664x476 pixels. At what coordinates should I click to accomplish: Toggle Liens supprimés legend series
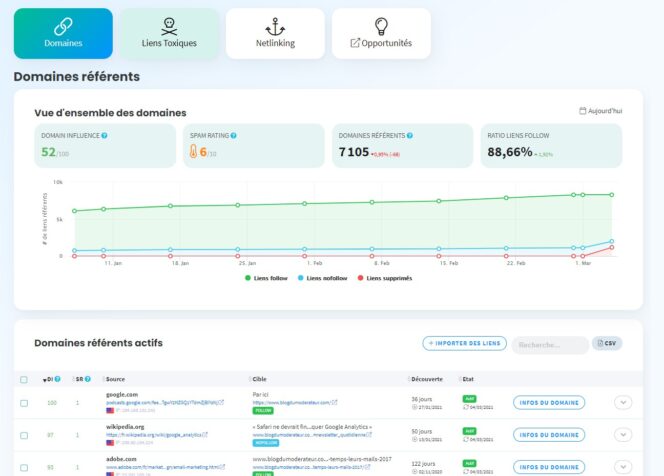(385, 278)
